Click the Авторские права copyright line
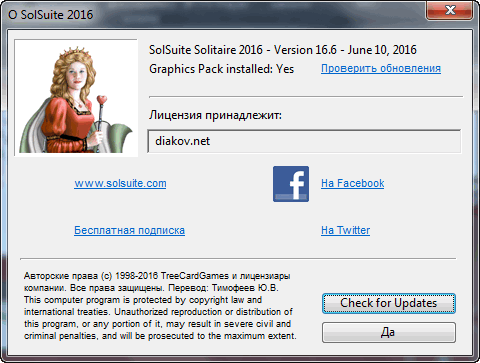 point(157,276)
